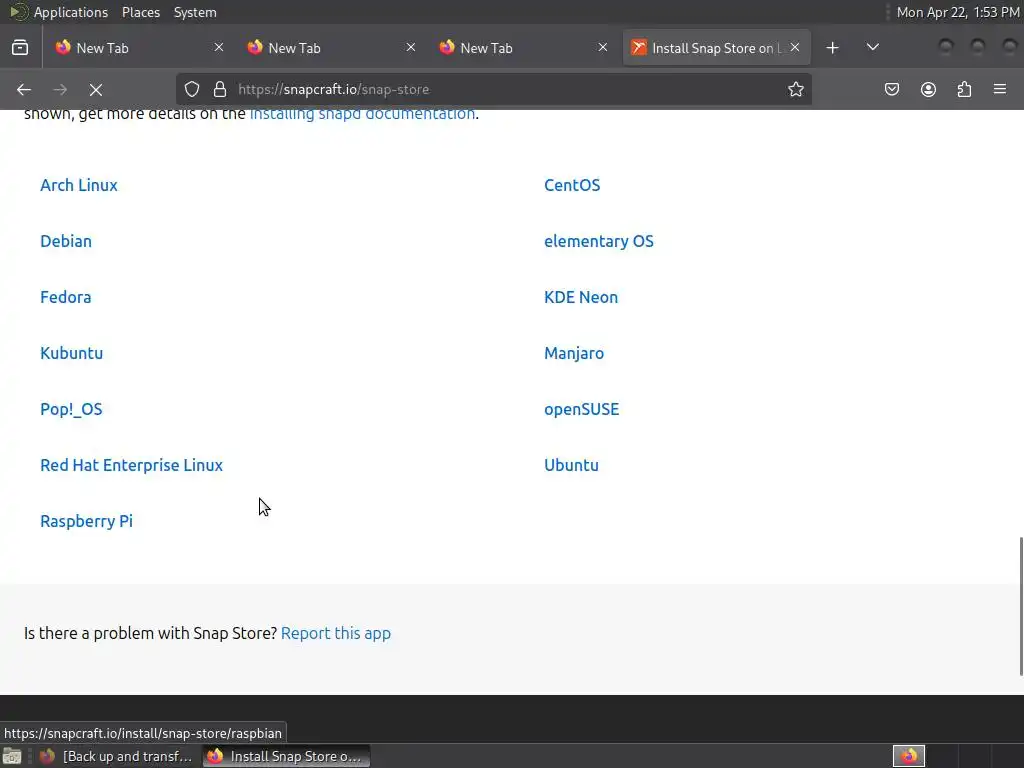Open the Save to Pocket icon

pyautogui.click(x=891, y=89)
